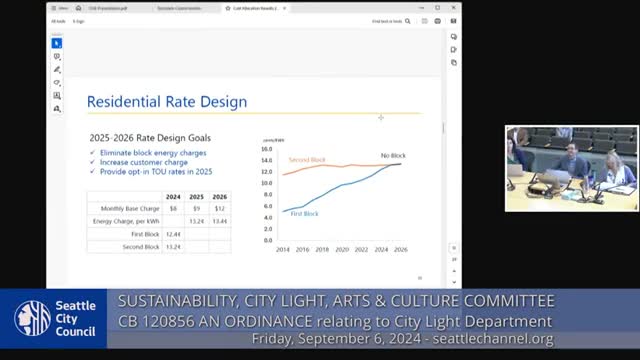This screenshot has width=640, height=360.
Task: Click 'Eliminate block energy charges' bullet
Action: [153, 153]
